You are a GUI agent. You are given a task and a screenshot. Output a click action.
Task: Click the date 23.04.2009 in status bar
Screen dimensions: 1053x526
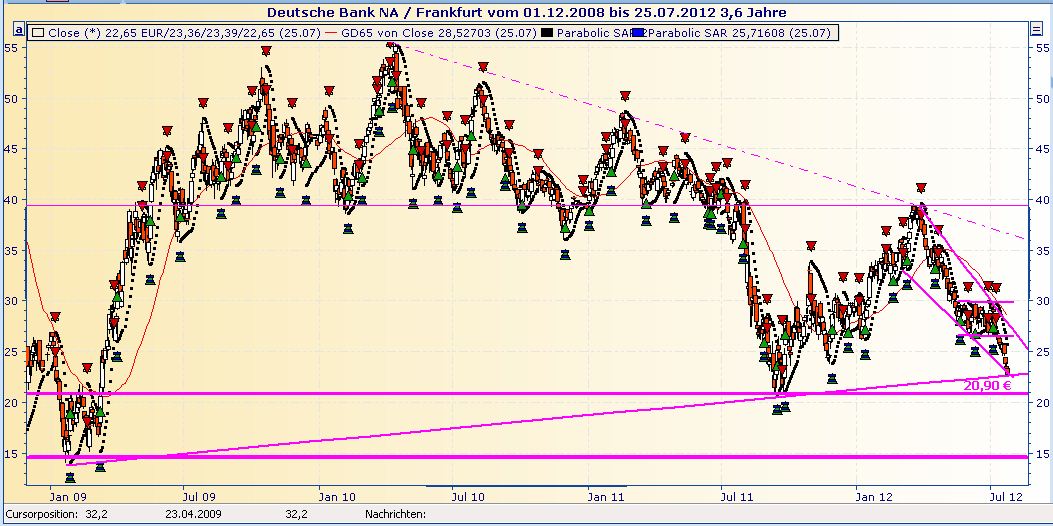point(193,514)
